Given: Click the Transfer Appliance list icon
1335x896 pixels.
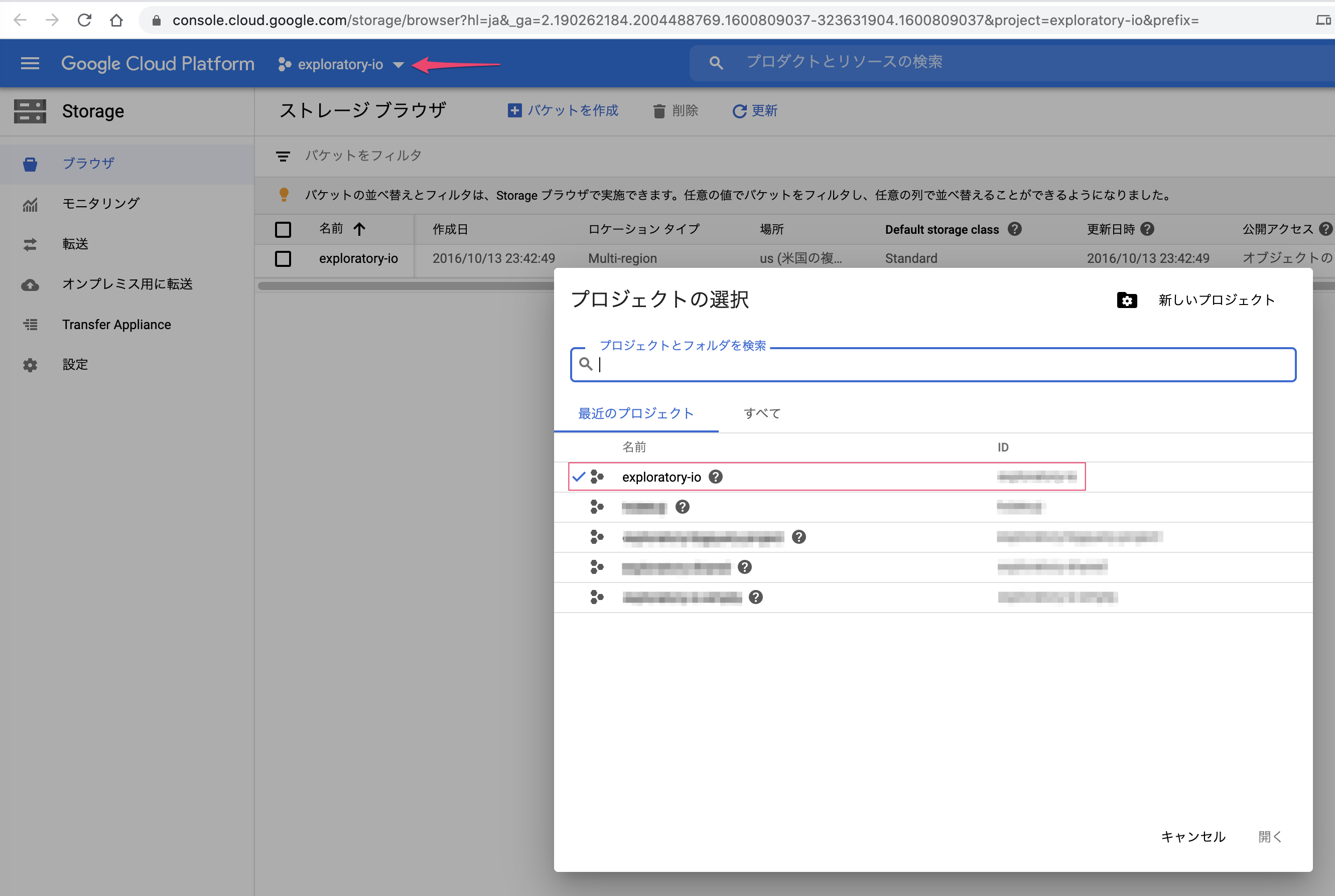Looking at the screenshot, I should click(x=30, y=325).
